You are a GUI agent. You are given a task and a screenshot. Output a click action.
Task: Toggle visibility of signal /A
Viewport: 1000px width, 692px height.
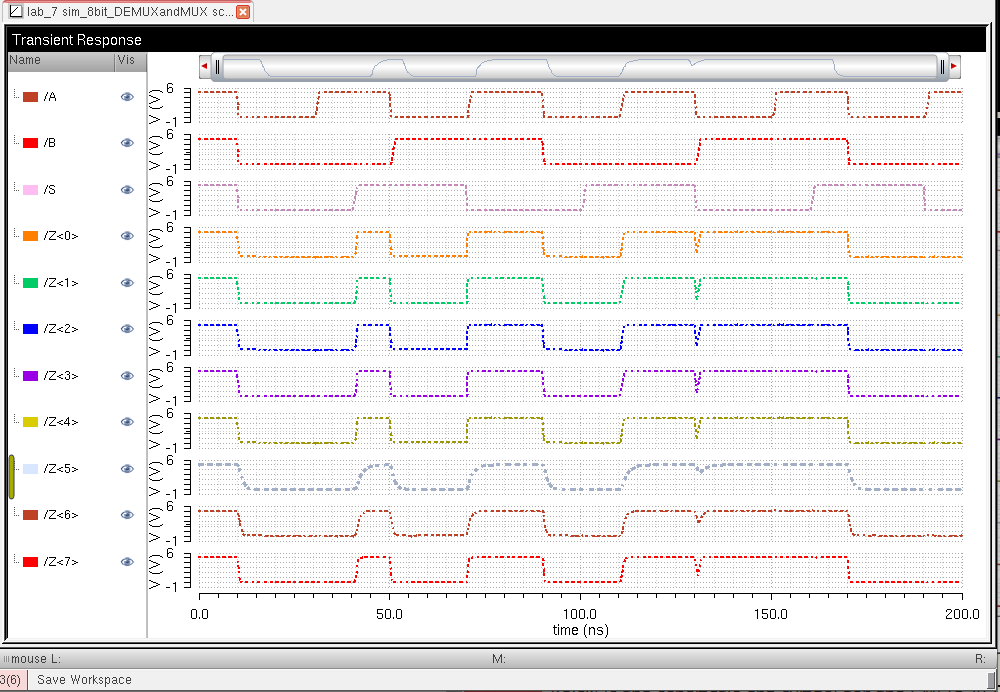tap(127, 97)
